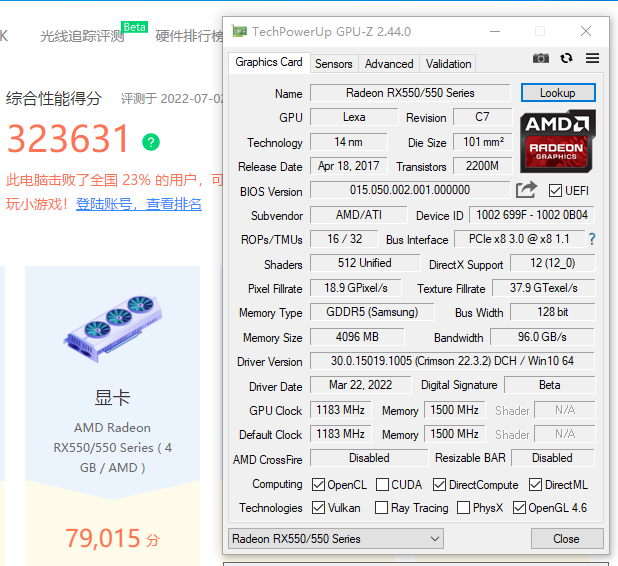Click the overall score 323631

click(68, 139)
